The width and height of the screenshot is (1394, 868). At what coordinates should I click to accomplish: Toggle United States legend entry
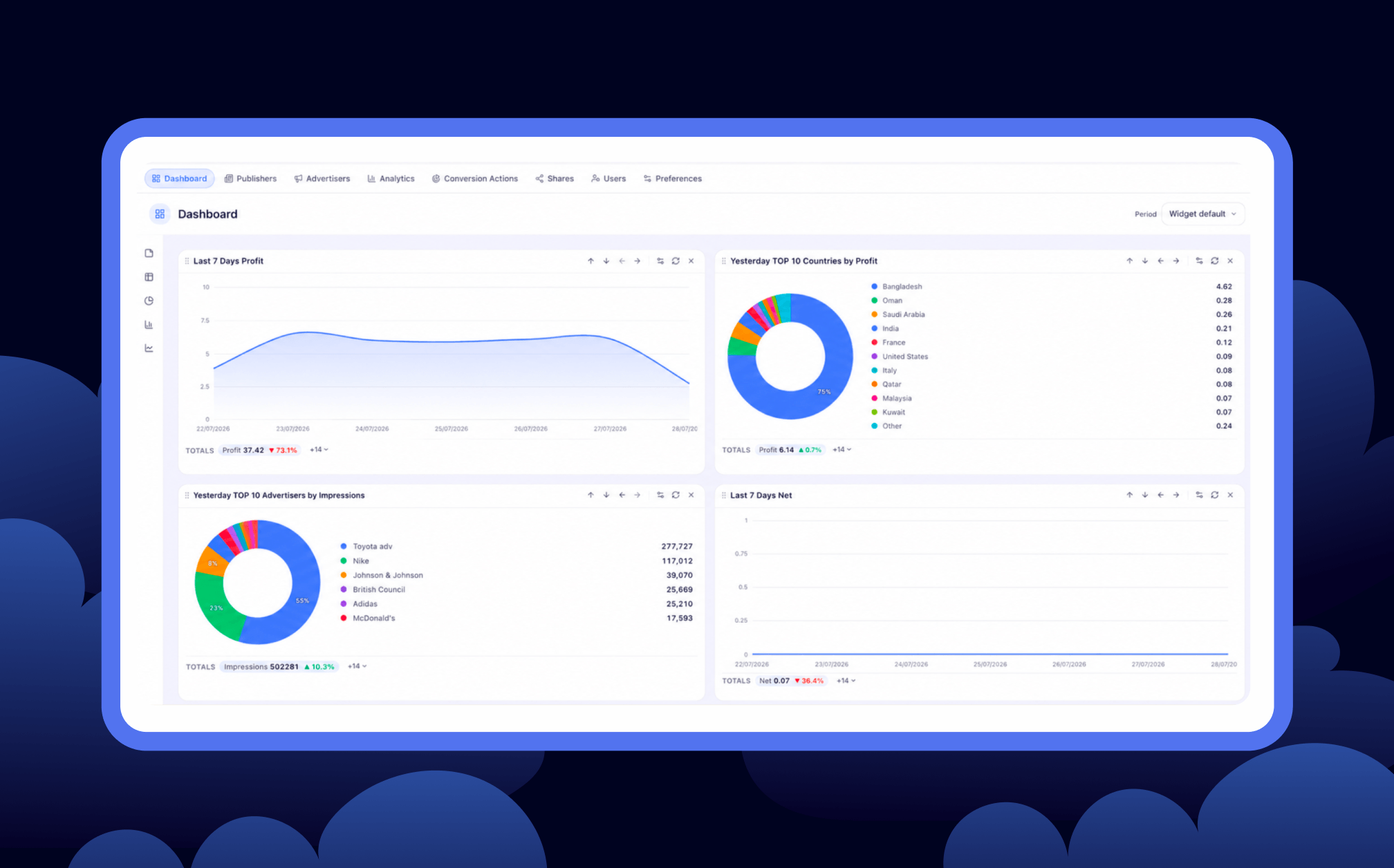point(900,357)
